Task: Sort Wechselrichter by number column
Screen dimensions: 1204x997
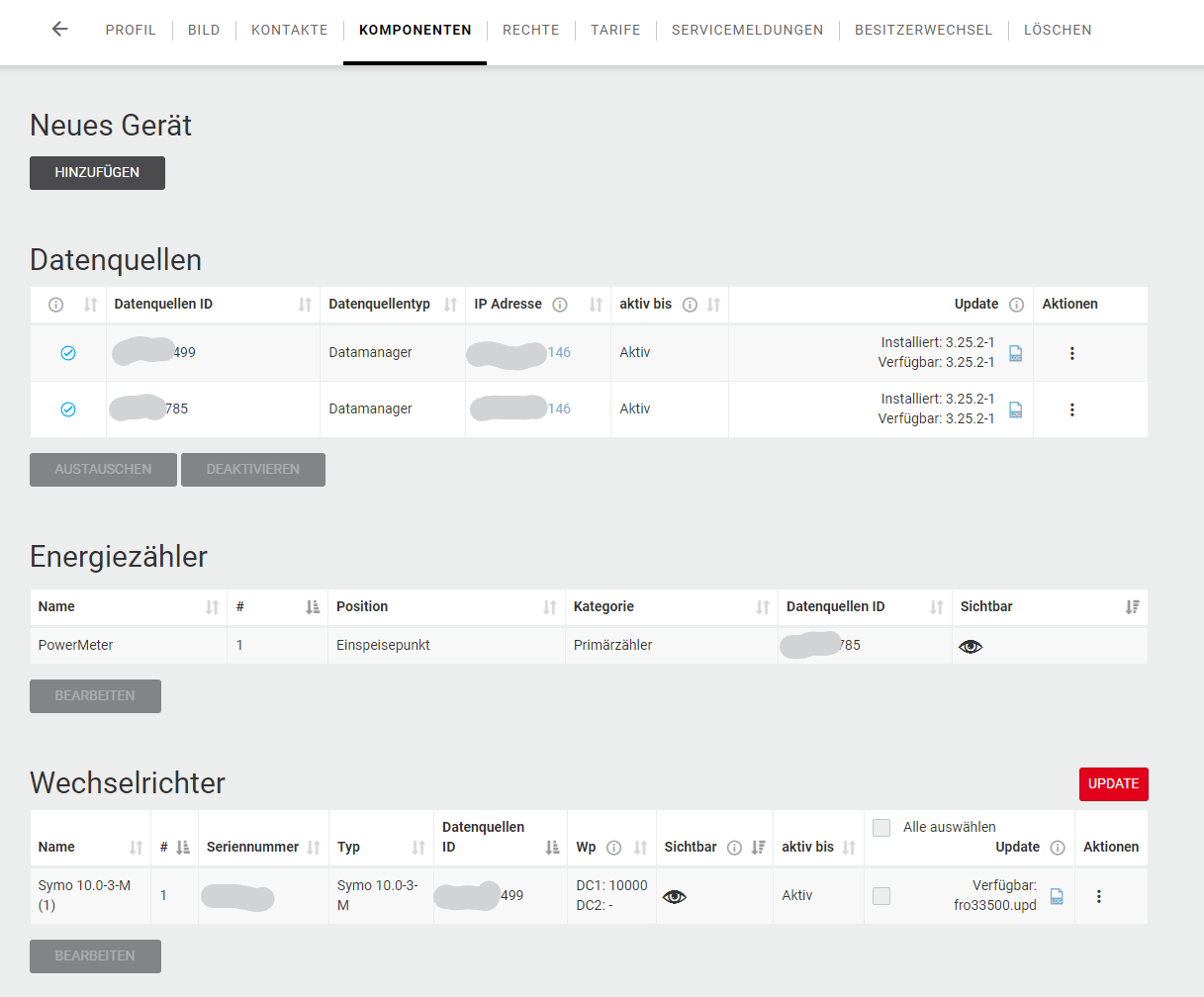Action: coord(183,848)
